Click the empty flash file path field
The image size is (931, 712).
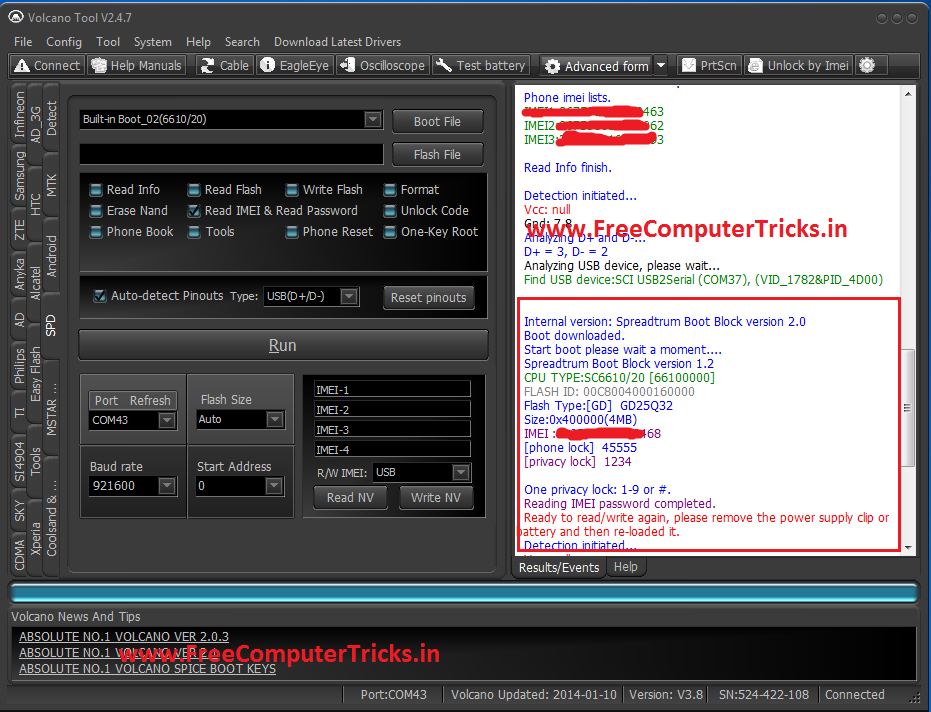232,154
